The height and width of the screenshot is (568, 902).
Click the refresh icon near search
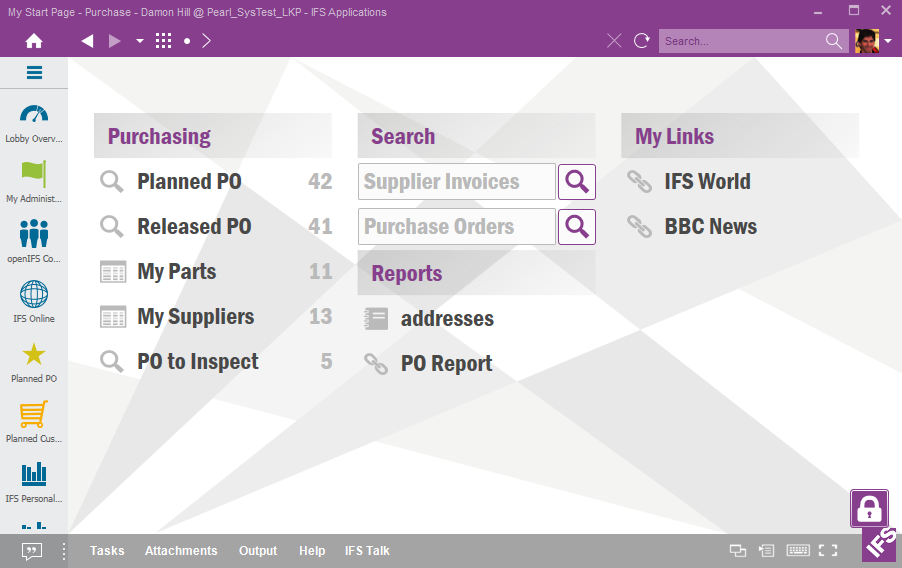pyautogui.click(x=642, y=41)
